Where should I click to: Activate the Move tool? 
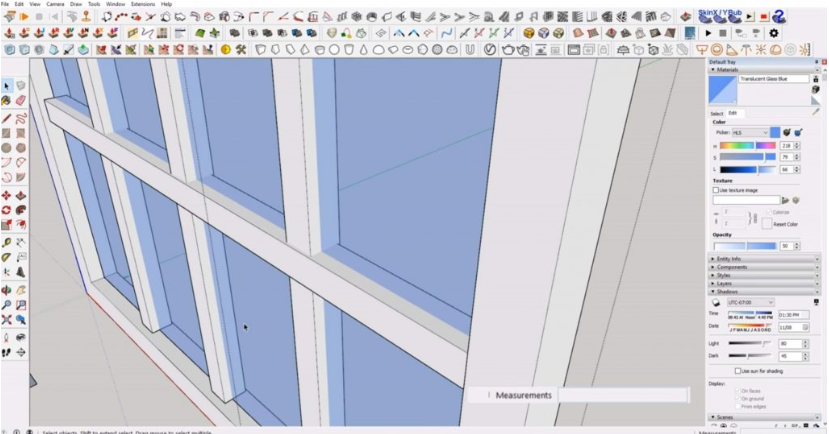pyautogui.click(x=6, y=196)
